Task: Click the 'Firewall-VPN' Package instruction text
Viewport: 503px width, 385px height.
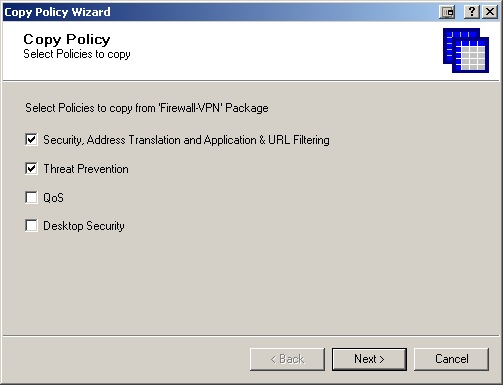Action: [x=147, y=108]
